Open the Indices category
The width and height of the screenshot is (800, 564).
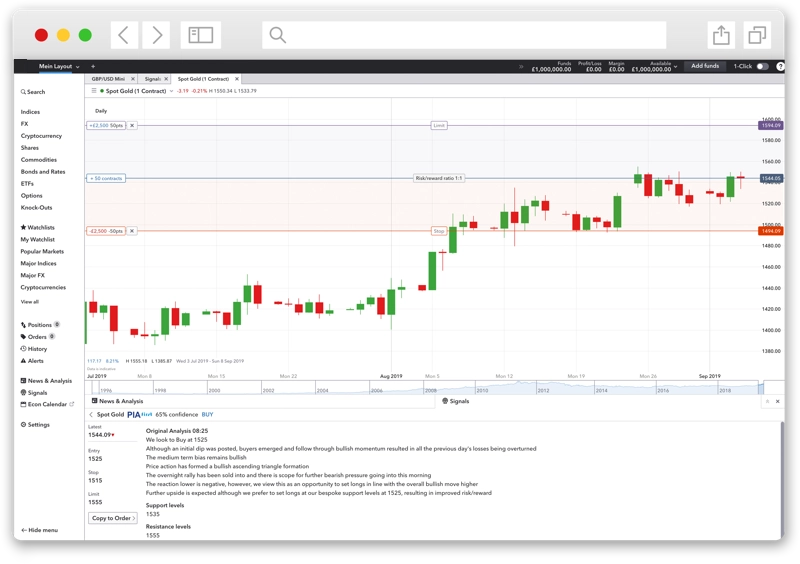[x=30, y=112]
